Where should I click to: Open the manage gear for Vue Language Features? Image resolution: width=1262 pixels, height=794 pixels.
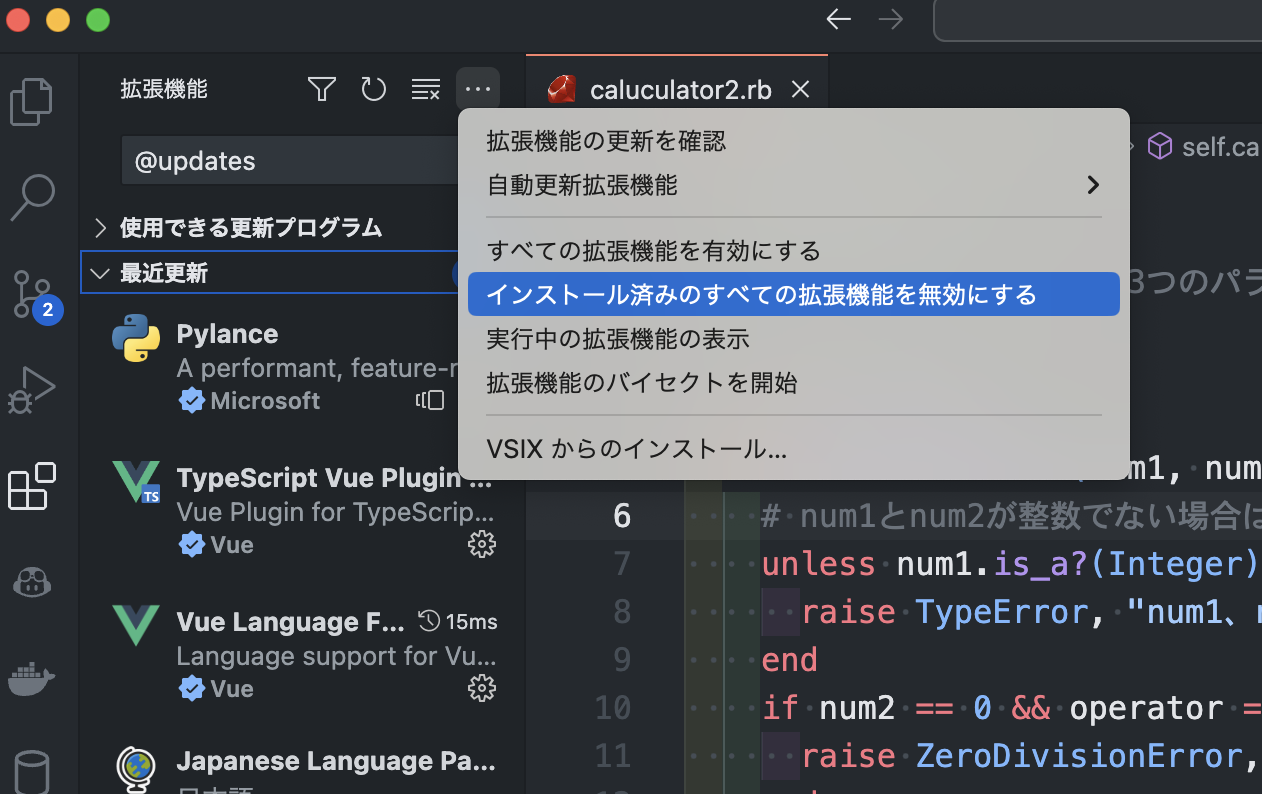tap(481, 688)
